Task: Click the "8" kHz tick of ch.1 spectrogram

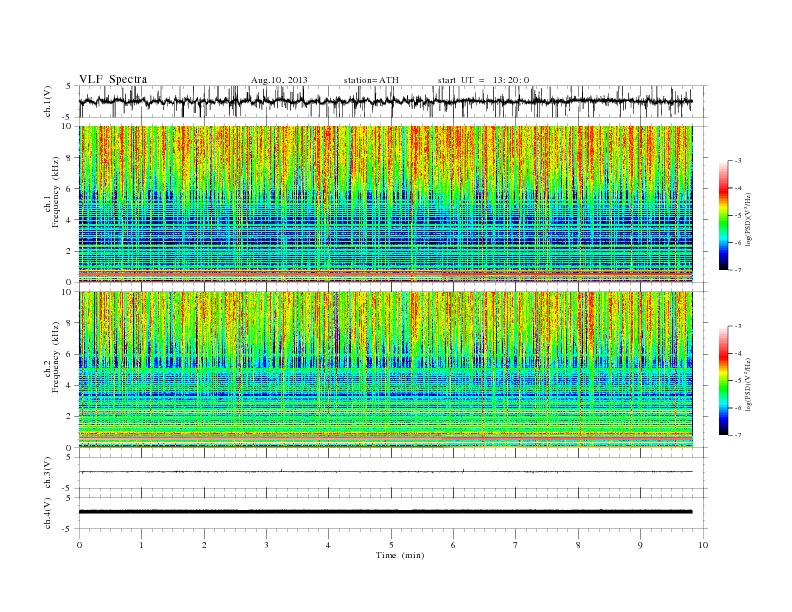Action: (x=70, y=158)
